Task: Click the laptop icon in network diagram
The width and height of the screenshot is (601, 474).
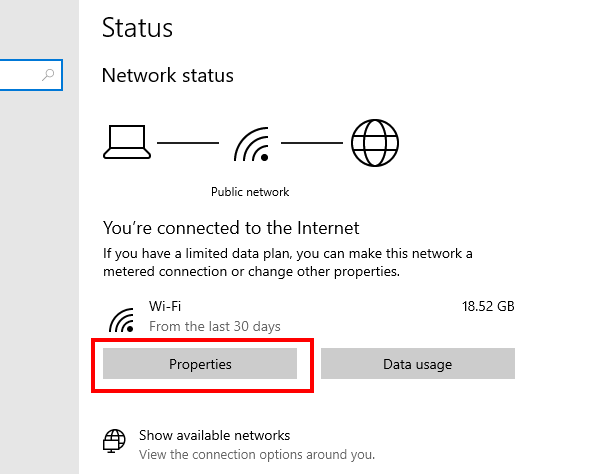Action: (127, 143)
